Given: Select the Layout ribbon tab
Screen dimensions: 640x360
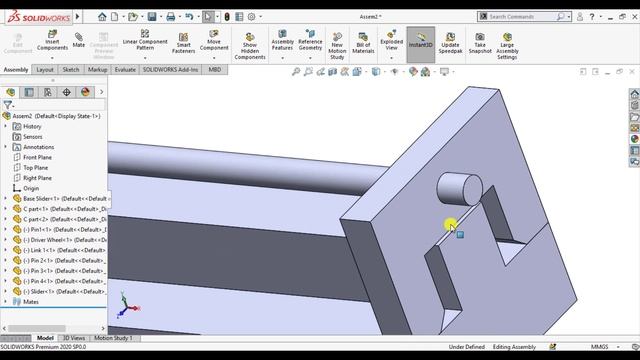Looking at the screenshot, I should pyautogui.click(x=45, y=70).
